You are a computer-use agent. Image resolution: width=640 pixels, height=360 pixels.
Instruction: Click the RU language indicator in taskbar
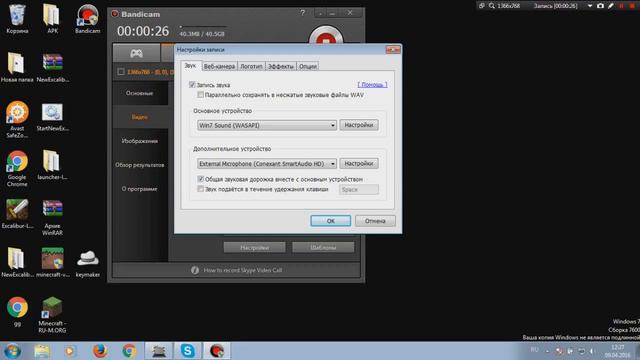[x=534, y=350]
